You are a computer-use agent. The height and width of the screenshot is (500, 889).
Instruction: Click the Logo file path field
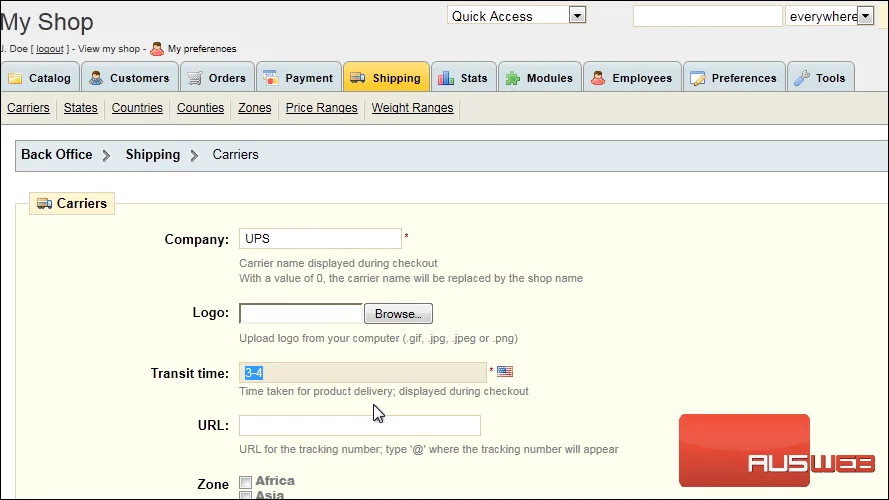tap(300, 313)
